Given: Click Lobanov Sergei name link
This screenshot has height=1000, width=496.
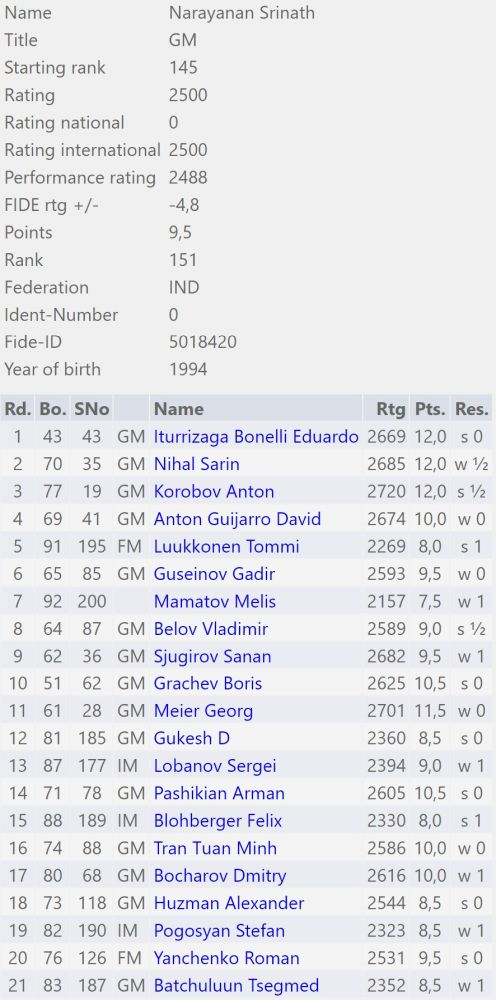Looking at the screenshot, I should point(215,766).
